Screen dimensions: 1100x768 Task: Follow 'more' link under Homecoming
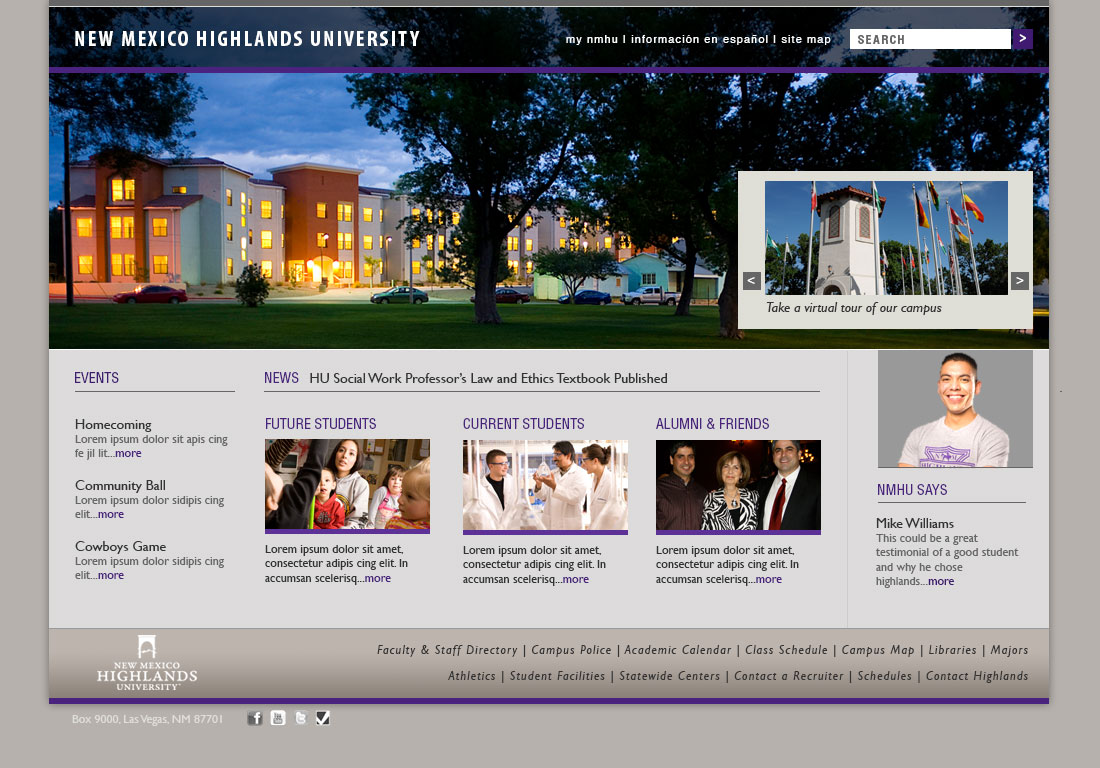[x=128, y=453]
